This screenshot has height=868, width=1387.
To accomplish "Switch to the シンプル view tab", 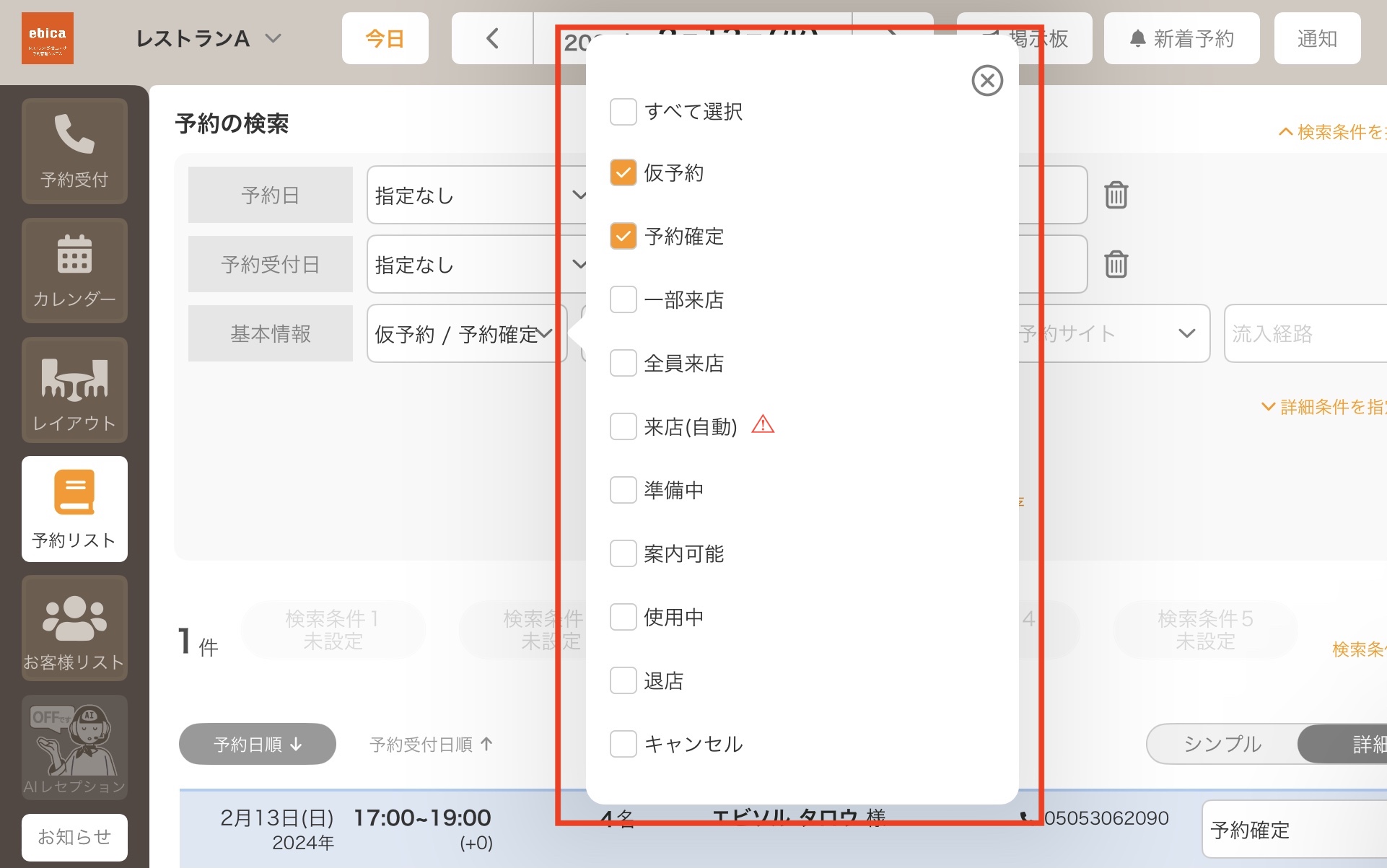I will point(1222,744).
